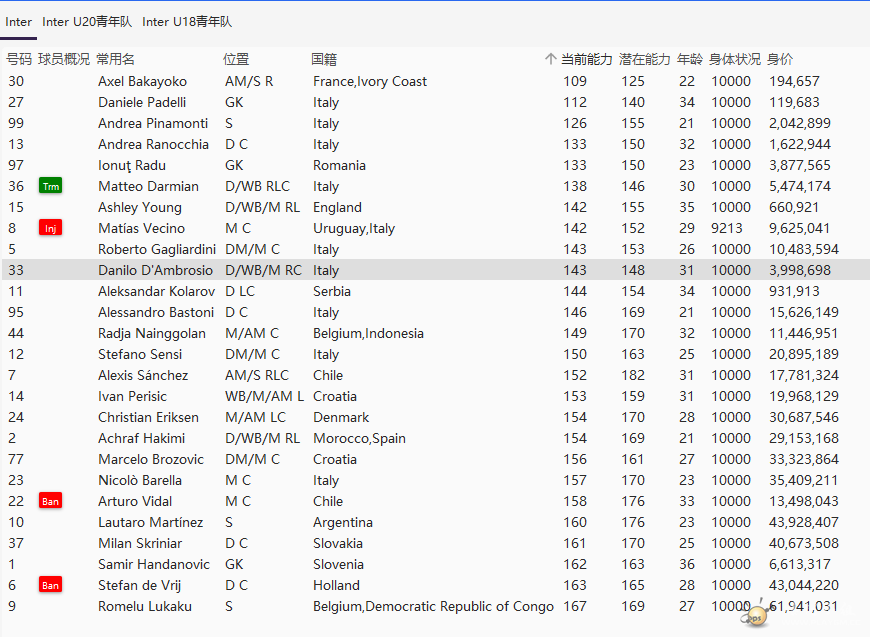The width and height of the screenshot is (870, 637).
Task: Sort by the 球员概况 column header
Action: tap(64, 59)
